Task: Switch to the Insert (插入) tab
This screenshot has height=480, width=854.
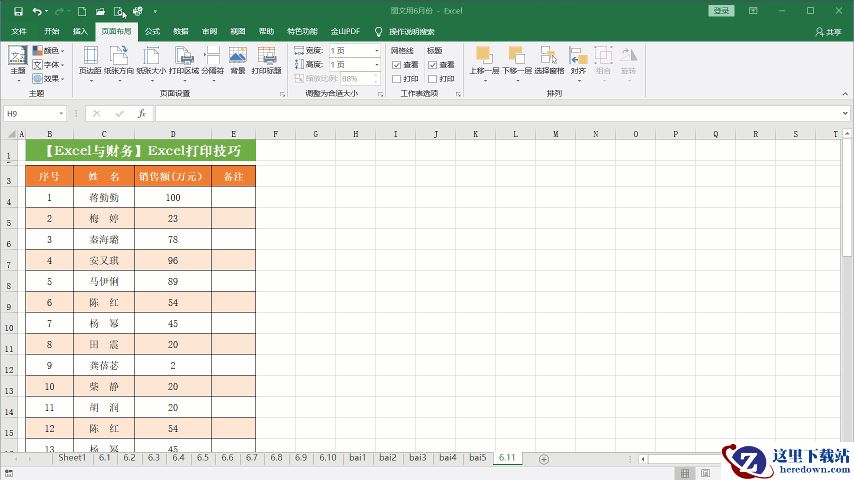Action: [80, 32]
